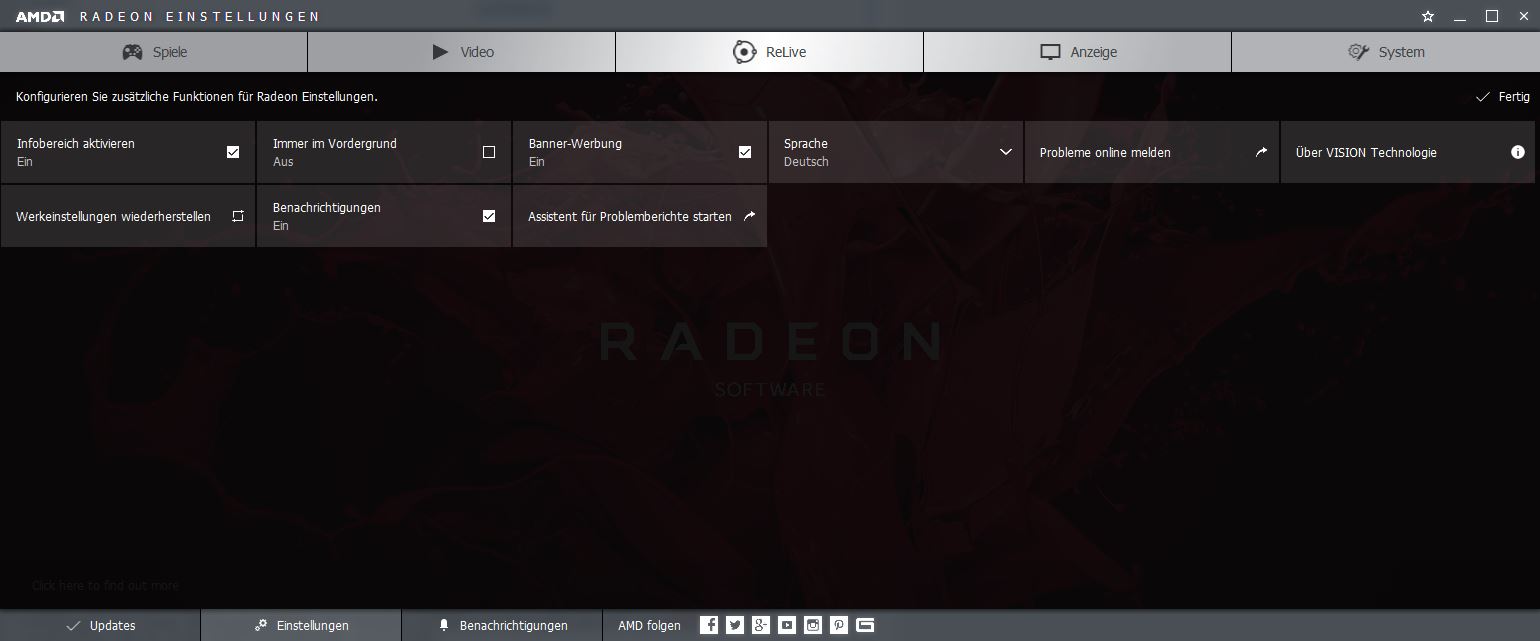Open AMD Instagram icon
This screenshot has width=1540, height=641.
(813, 625)
